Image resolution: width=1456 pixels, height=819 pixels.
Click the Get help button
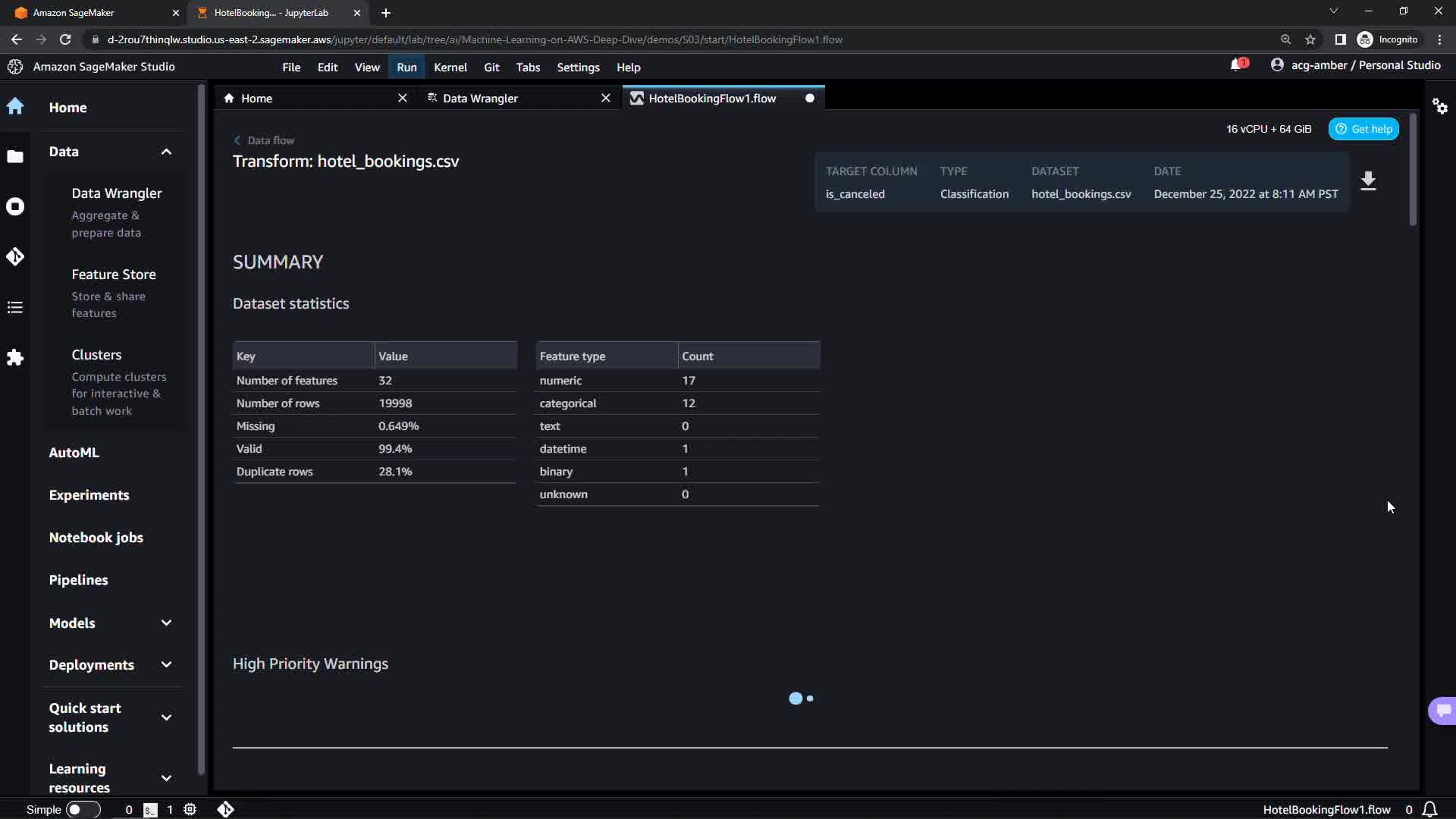1363,129
